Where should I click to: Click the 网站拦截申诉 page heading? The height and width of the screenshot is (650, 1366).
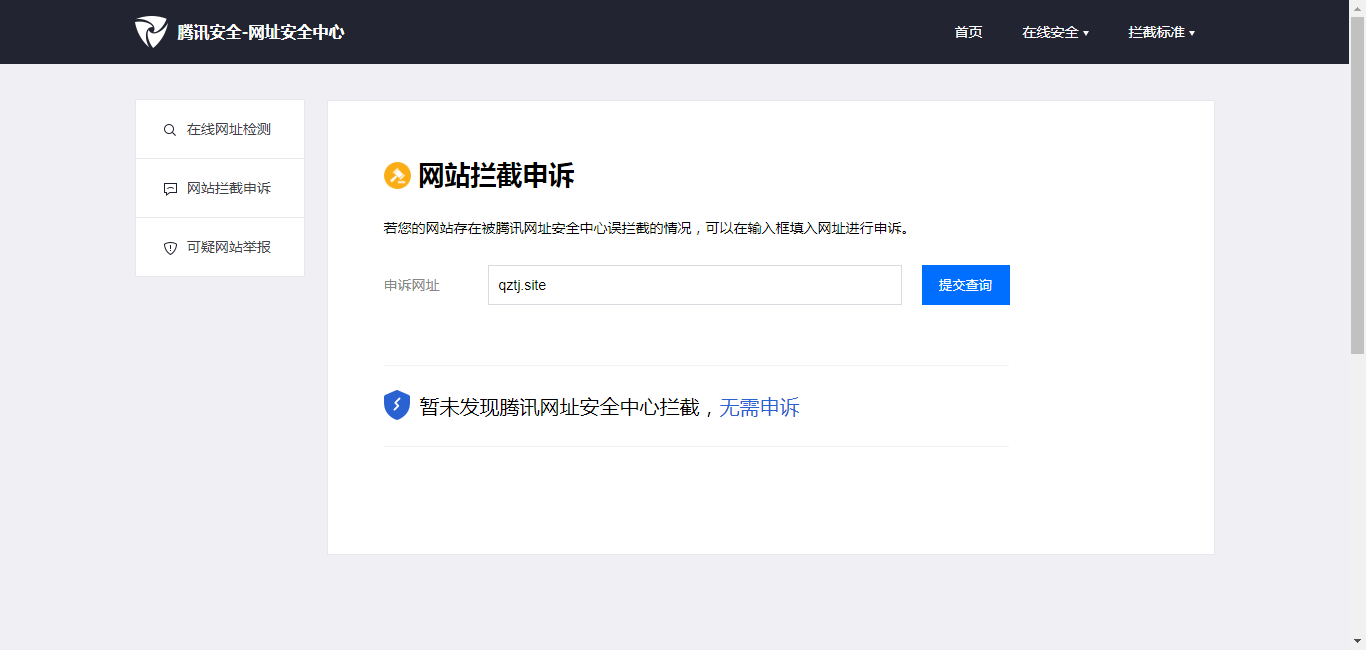tap(496, 176)
